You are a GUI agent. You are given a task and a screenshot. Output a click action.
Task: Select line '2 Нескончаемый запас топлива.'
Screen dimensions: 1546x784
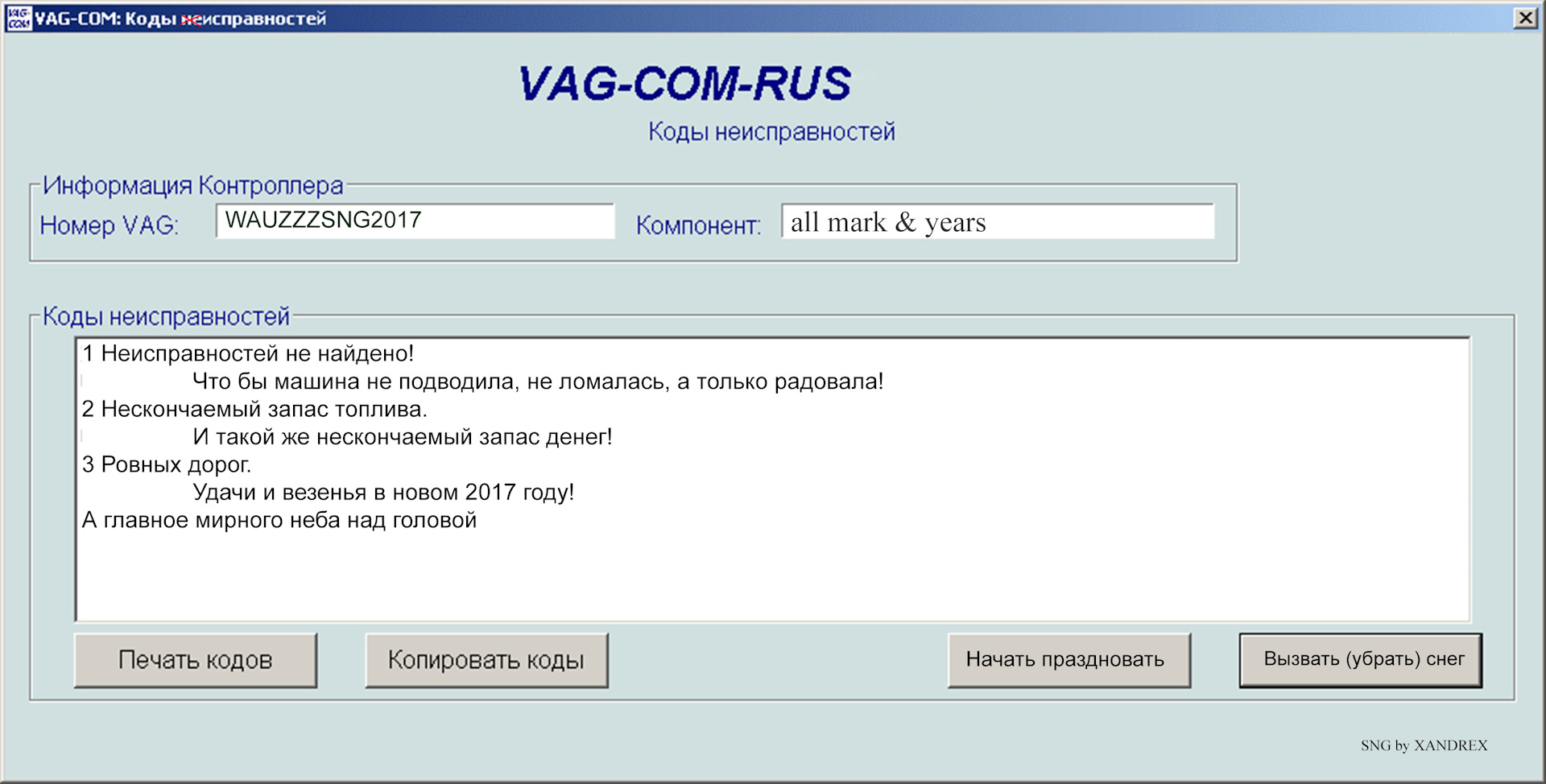pos(254,409)
